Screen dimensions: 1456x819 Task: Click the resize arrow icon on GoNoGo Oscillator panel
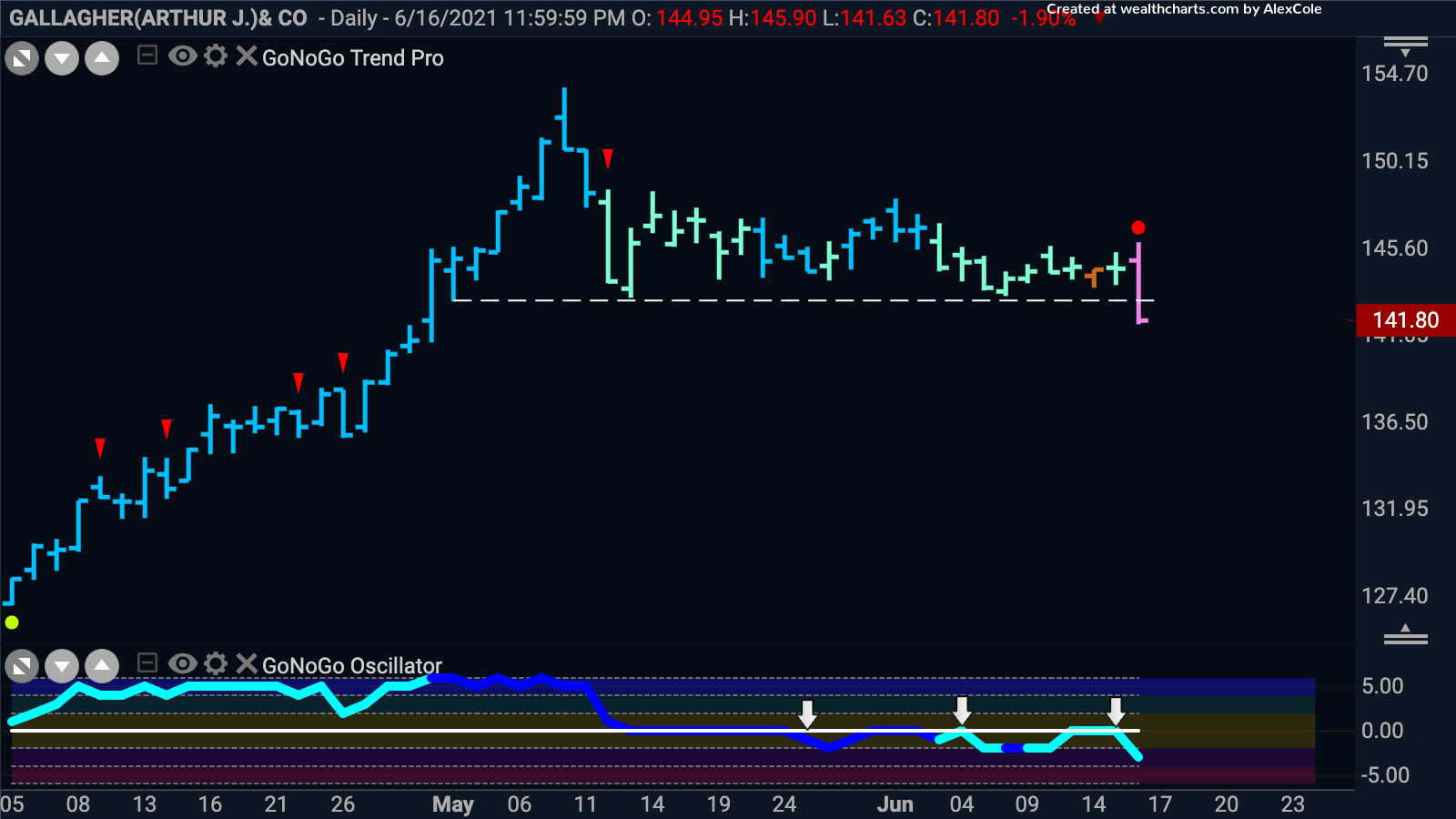(22, 666)
